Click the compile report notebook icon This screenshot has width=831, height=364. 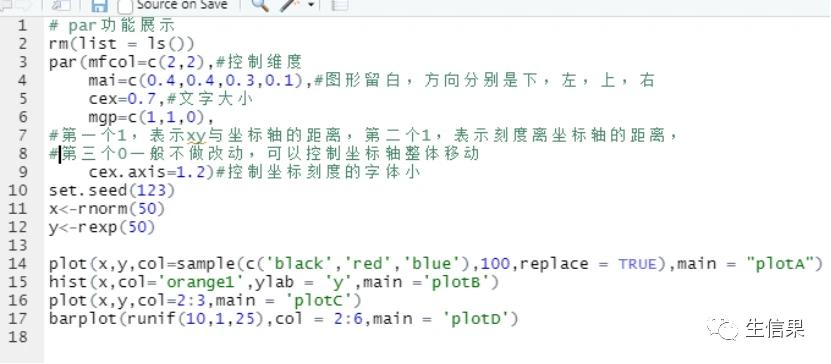(339, 5)
